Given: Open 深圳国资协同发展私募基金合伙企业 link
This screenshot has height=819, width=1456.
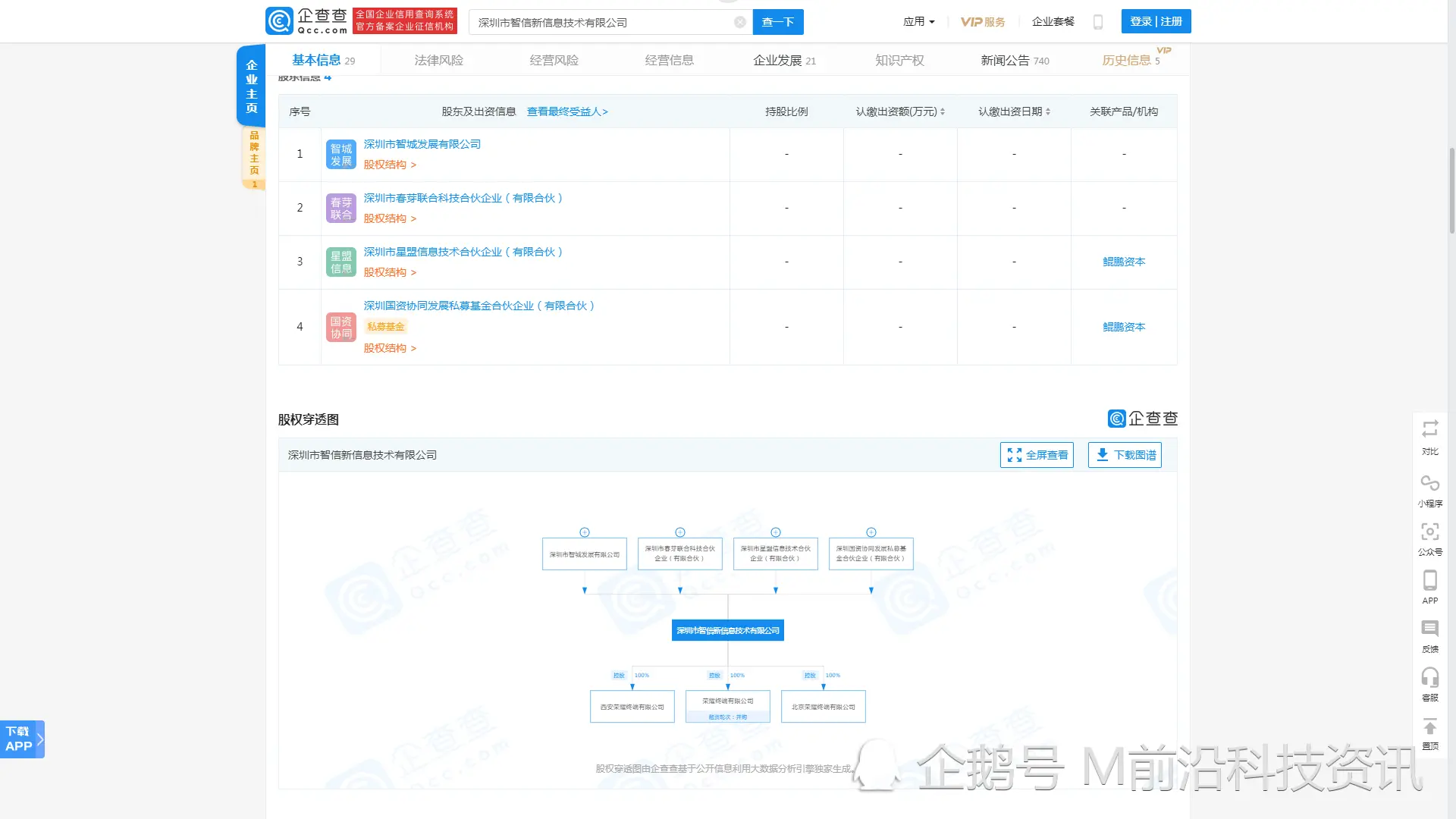Looking at the screenshot, I should pos(479,306).
